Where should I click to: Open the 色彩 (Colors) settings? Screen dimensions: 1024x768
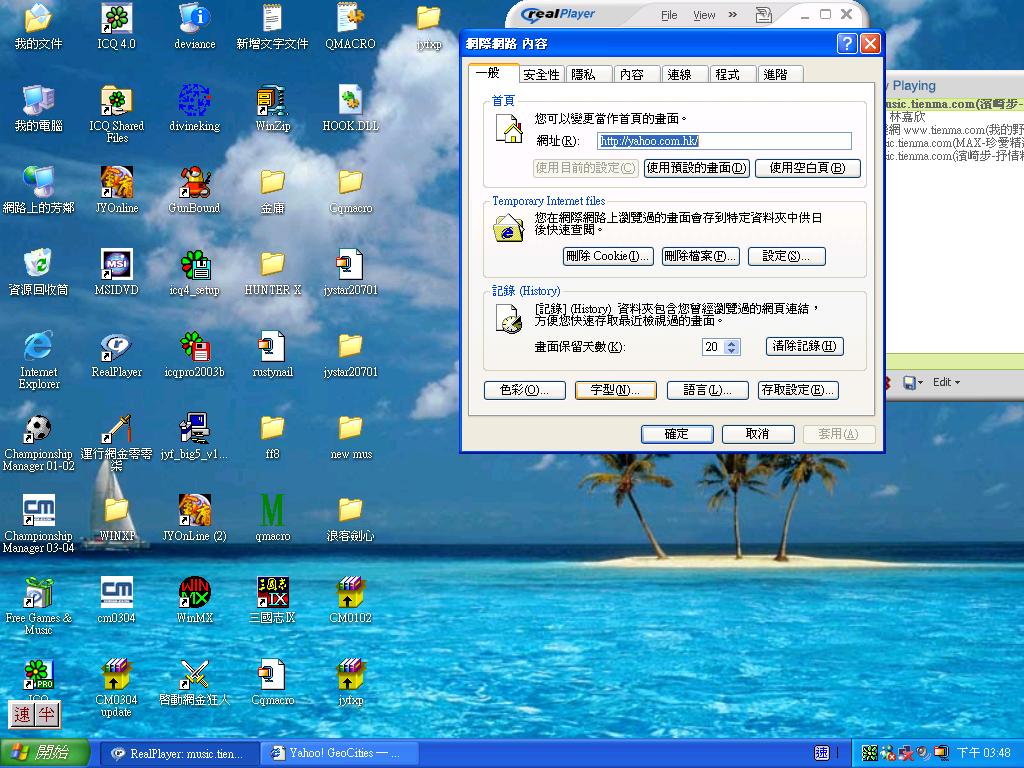tap(524, 390)
